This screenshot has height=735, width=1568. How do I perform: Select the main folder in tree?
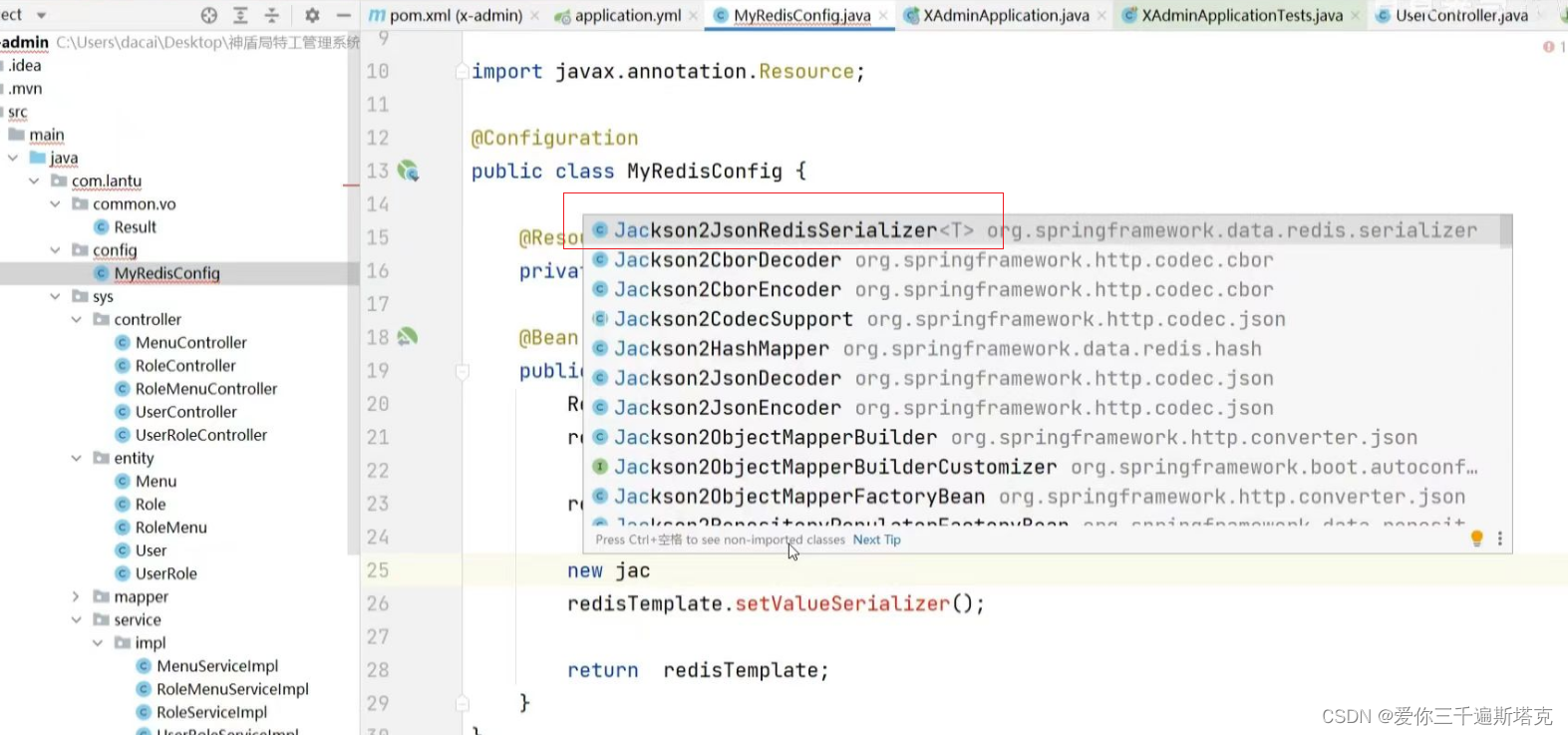pos(37,135)
